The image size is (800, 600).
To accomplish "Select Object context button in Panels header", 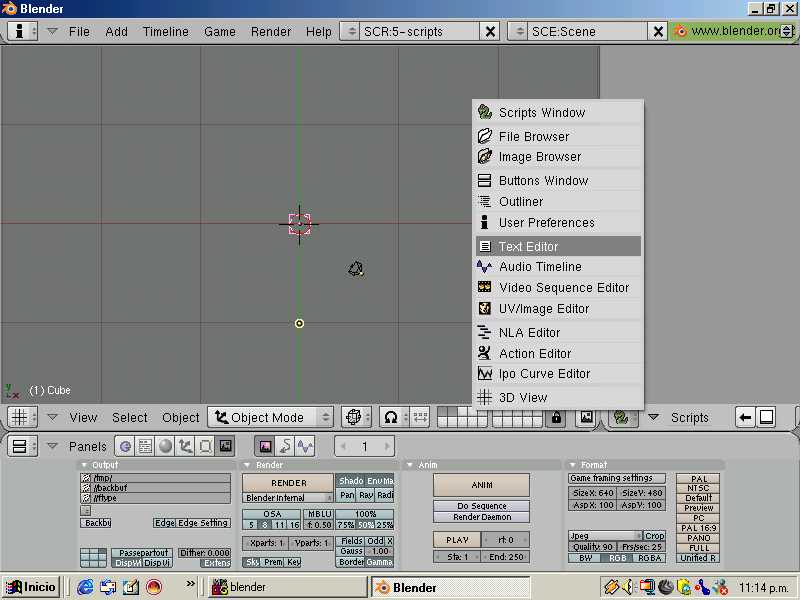I will click(185, 446).
